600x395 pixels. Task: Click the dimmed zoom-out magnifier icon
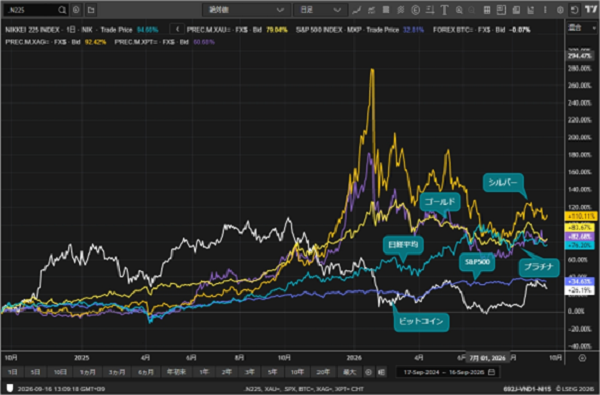(471, 10)
